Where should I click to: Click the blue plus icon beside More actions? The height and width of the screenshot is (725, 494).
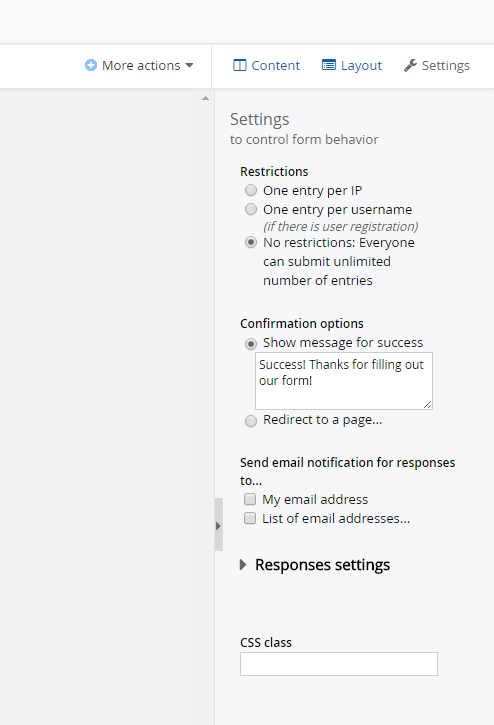(x=91, y=65)
